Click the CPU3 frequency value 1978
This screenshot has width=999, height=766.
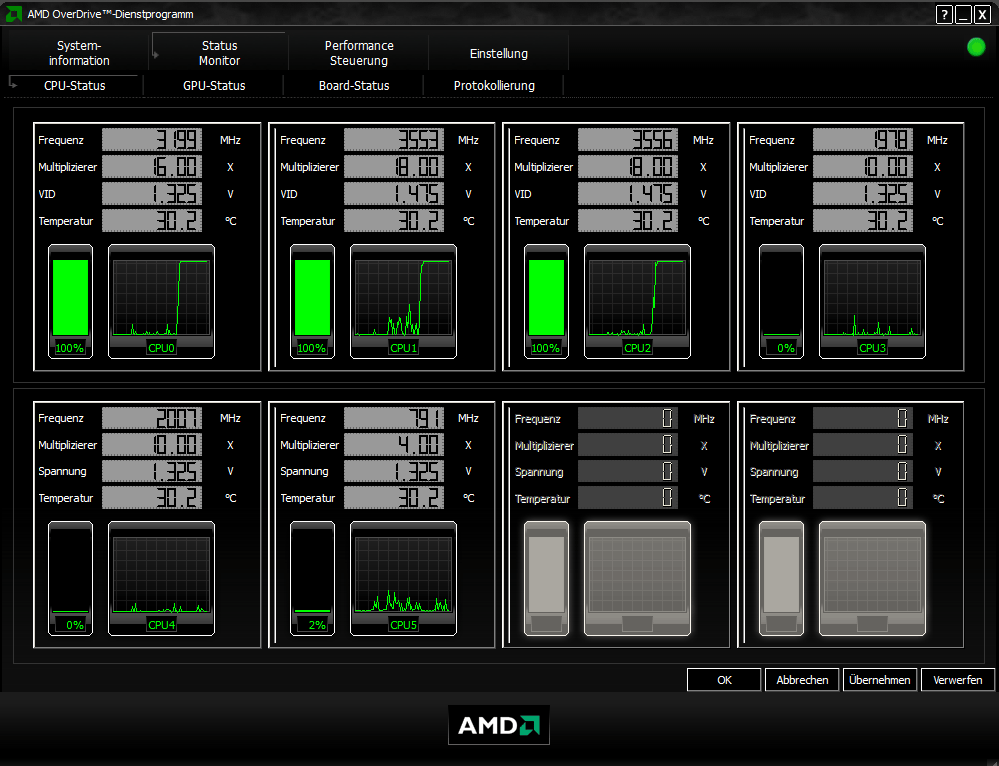click(x=863, y=140)
